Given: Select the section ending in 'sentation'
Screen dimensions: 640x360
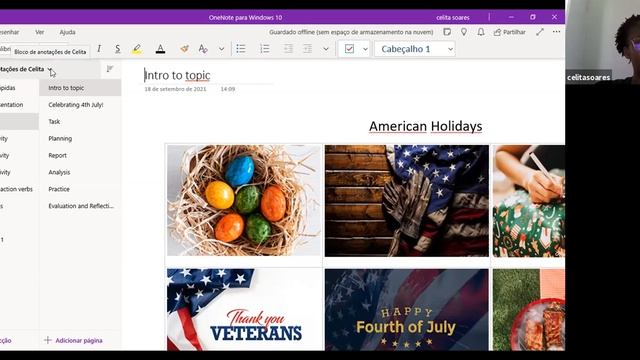Looking at the screenshot, I should point(18,104).
